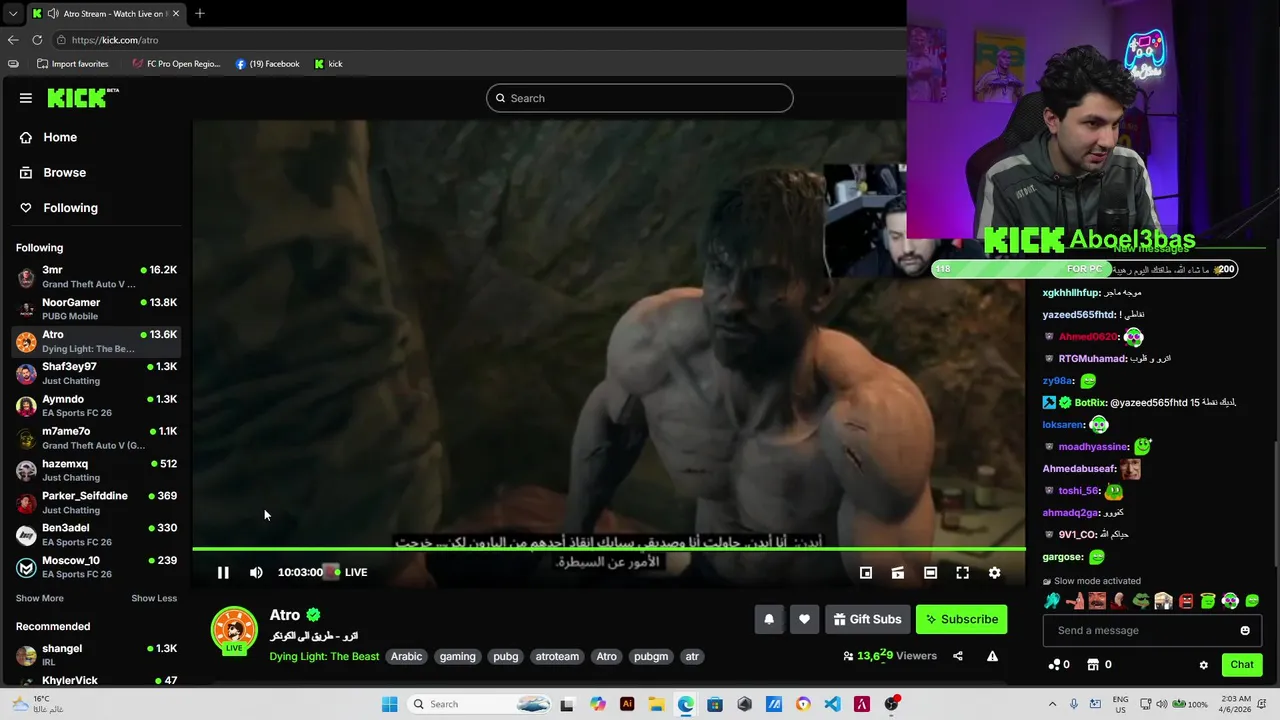Open Aymndo channel in sidebar
This screenshot has width=1280, height=720.
[x=96, y=406]
